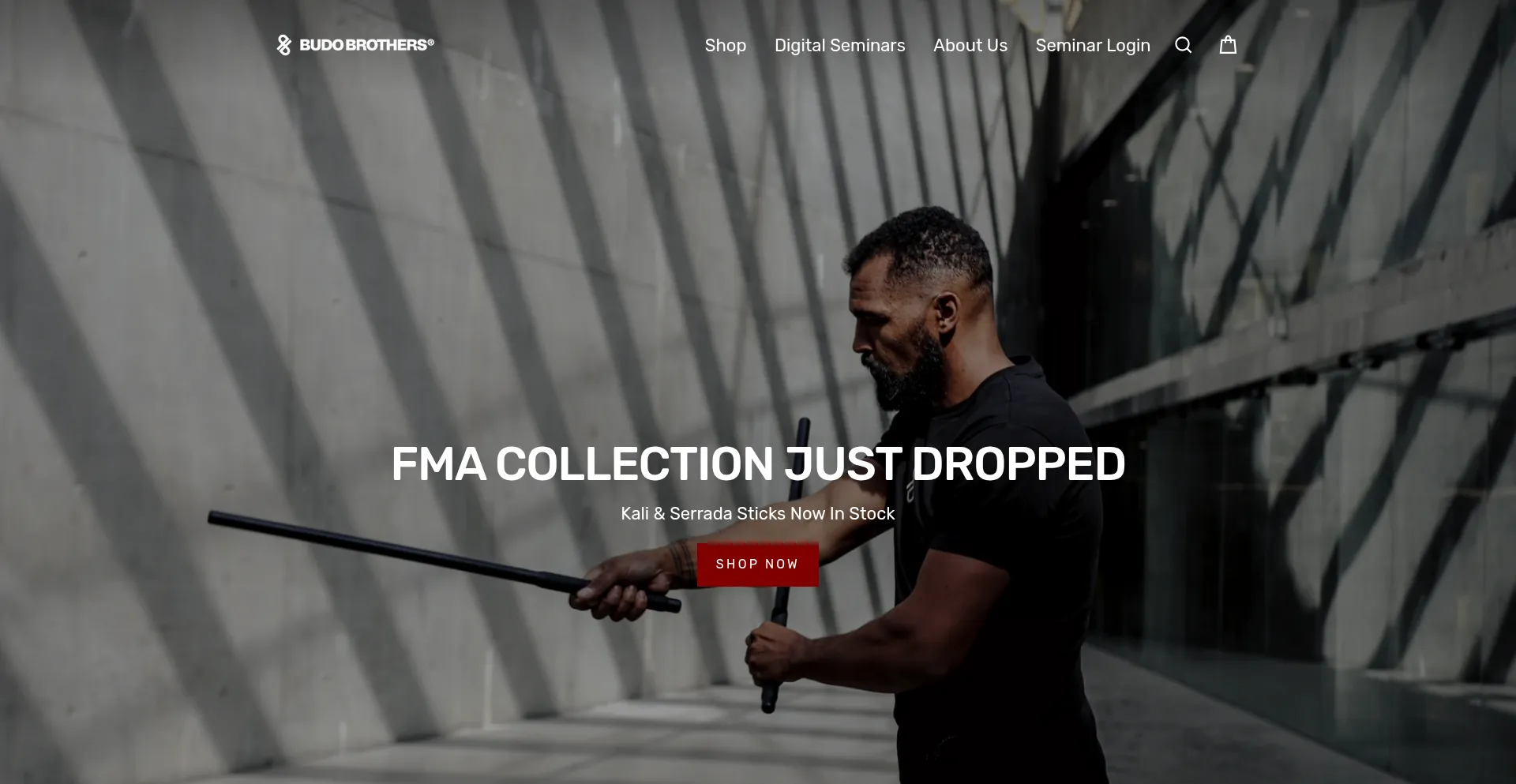Click the glass window panels on the right
Image resolution: width=1516 pixels, height=784 pixels.
tap(1303, 513)
